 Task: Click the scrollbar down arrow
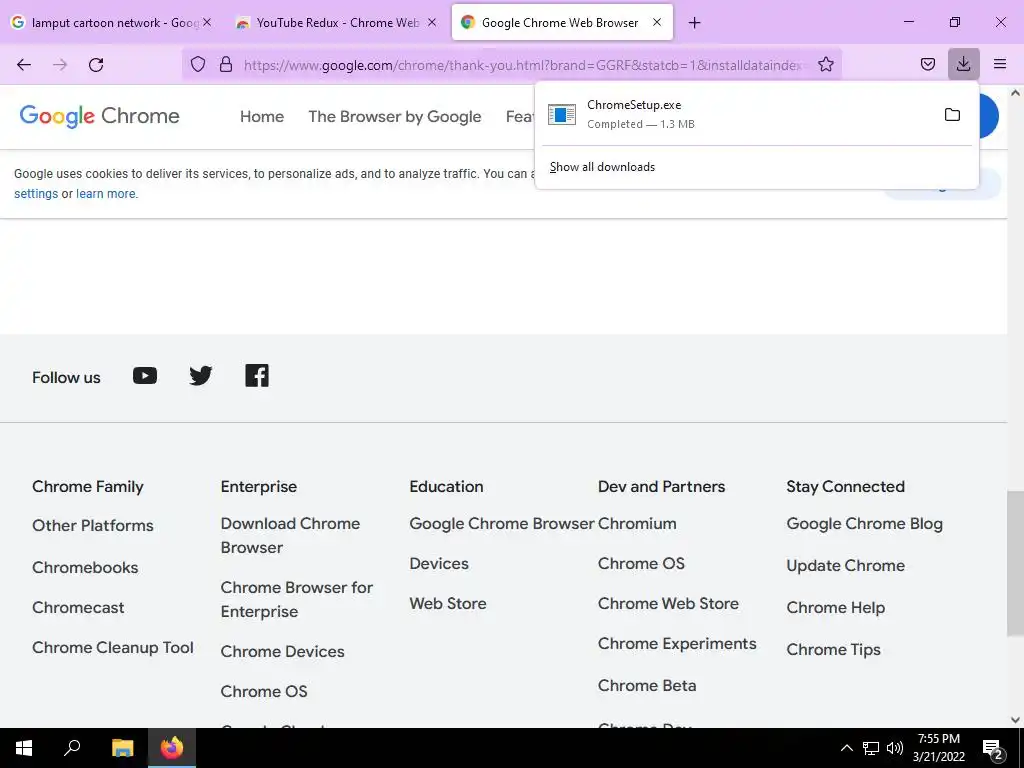coord(1015,720)
